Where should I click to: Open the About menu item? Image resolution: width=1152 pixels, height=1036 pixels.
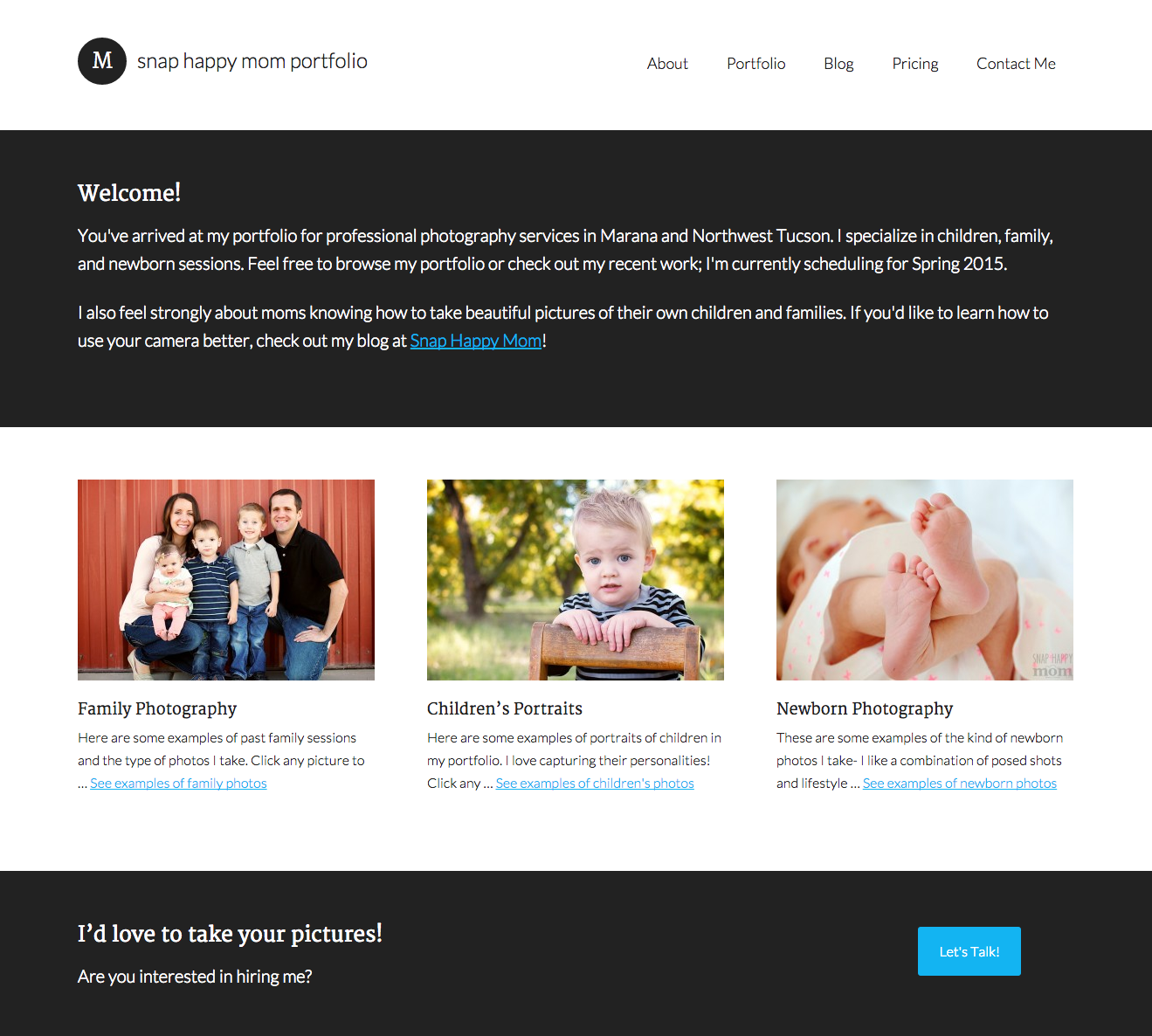coord(667,64)
